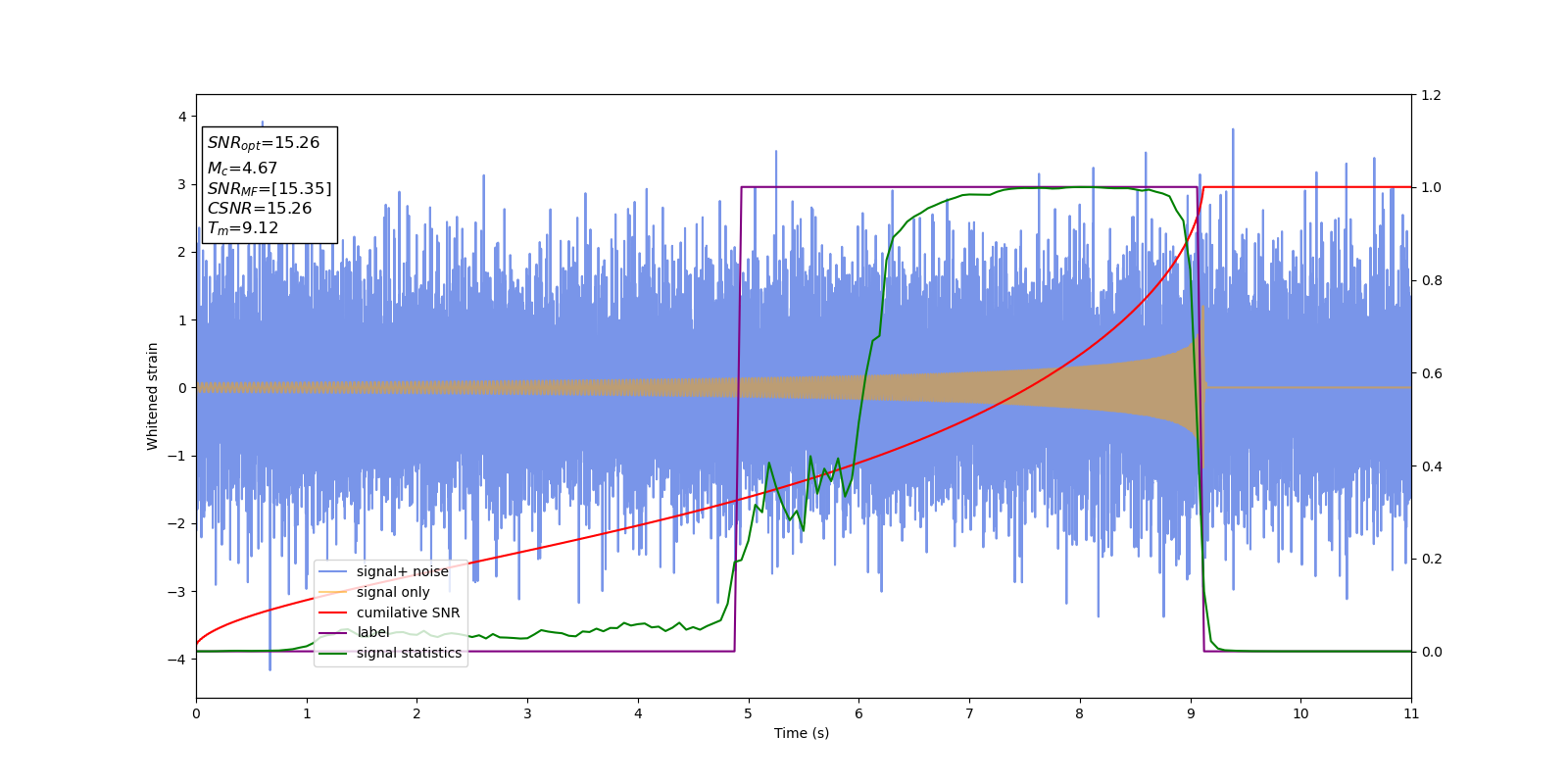Select tick label 10 on the Time axis
This screenshot has width=1568, height=784.
[x=1300, y=713]
